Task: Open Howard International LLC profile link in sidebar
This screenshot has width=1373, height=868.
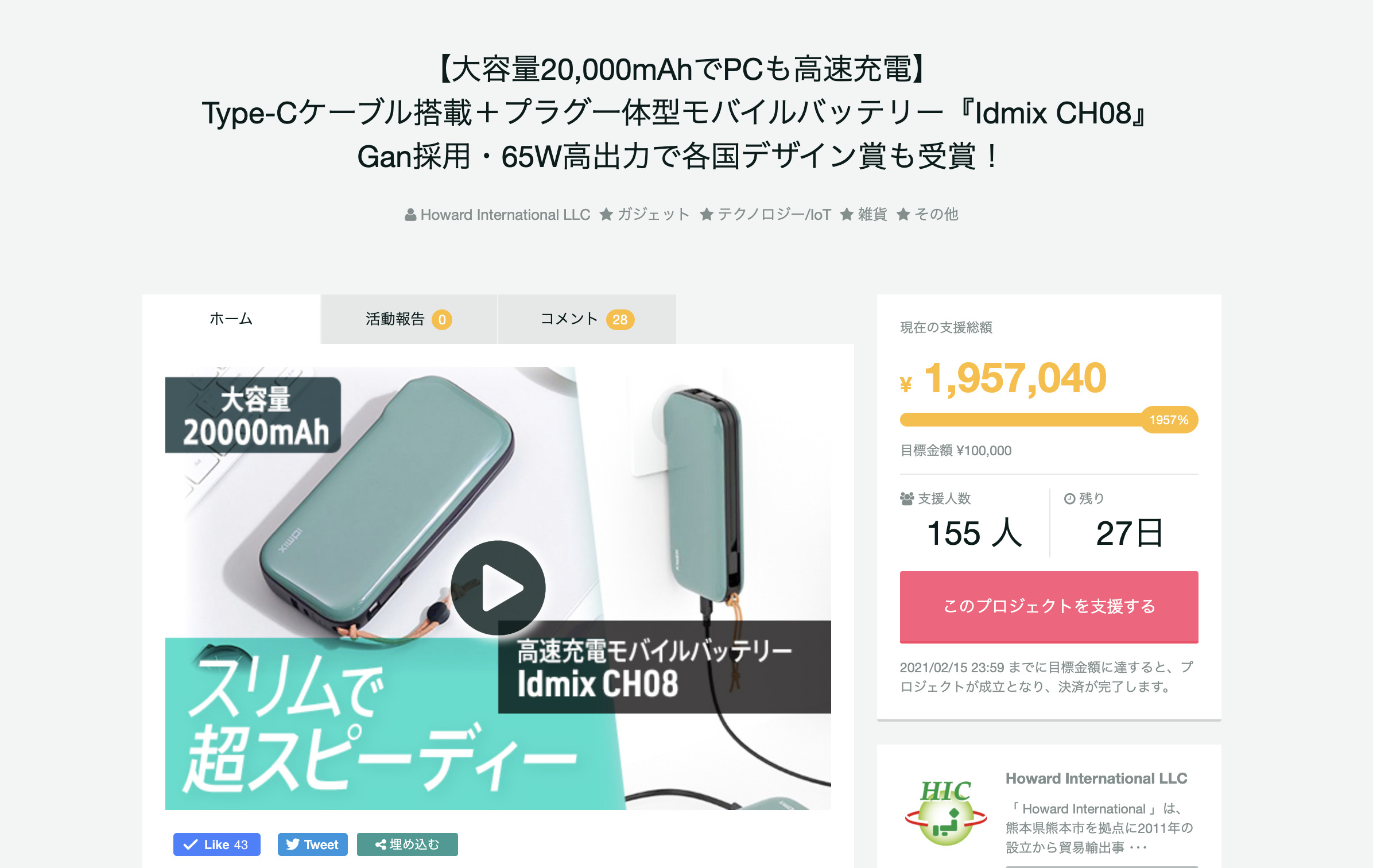Action: pos(1096,778)
